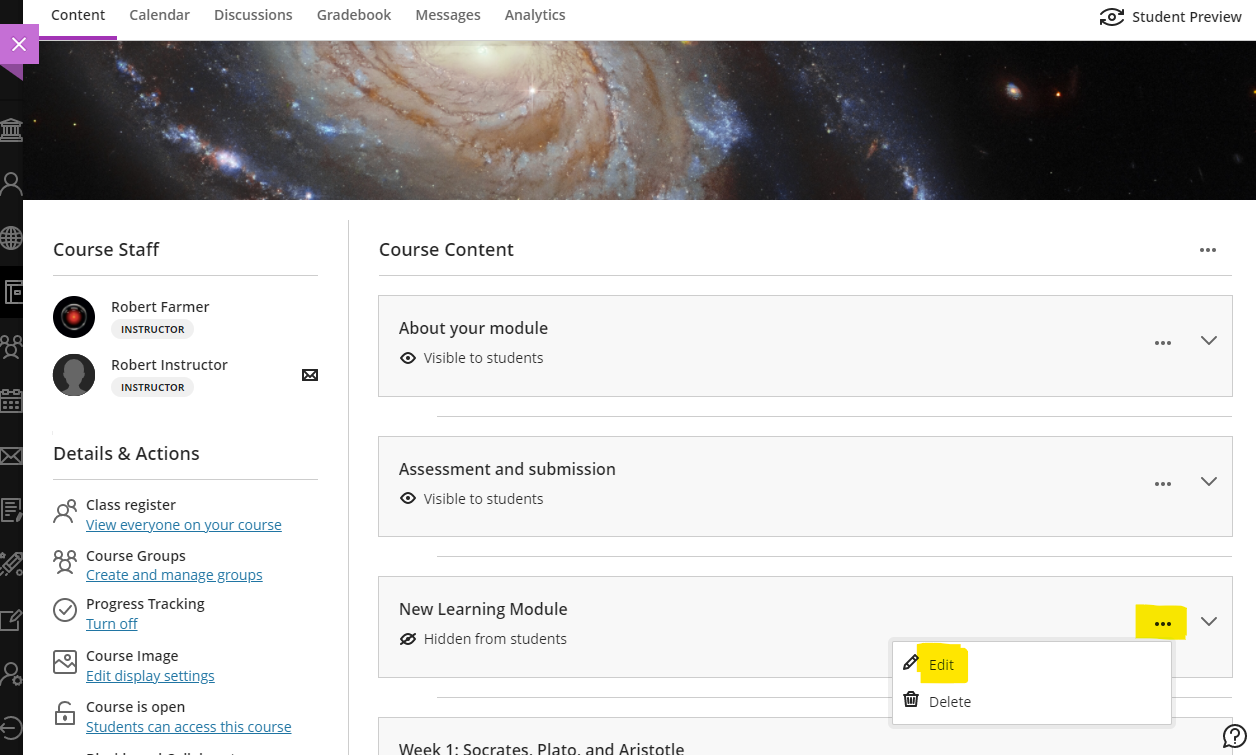Open the Course Content overflow menu
The image size is (1256, 755).
[1208, 251]
